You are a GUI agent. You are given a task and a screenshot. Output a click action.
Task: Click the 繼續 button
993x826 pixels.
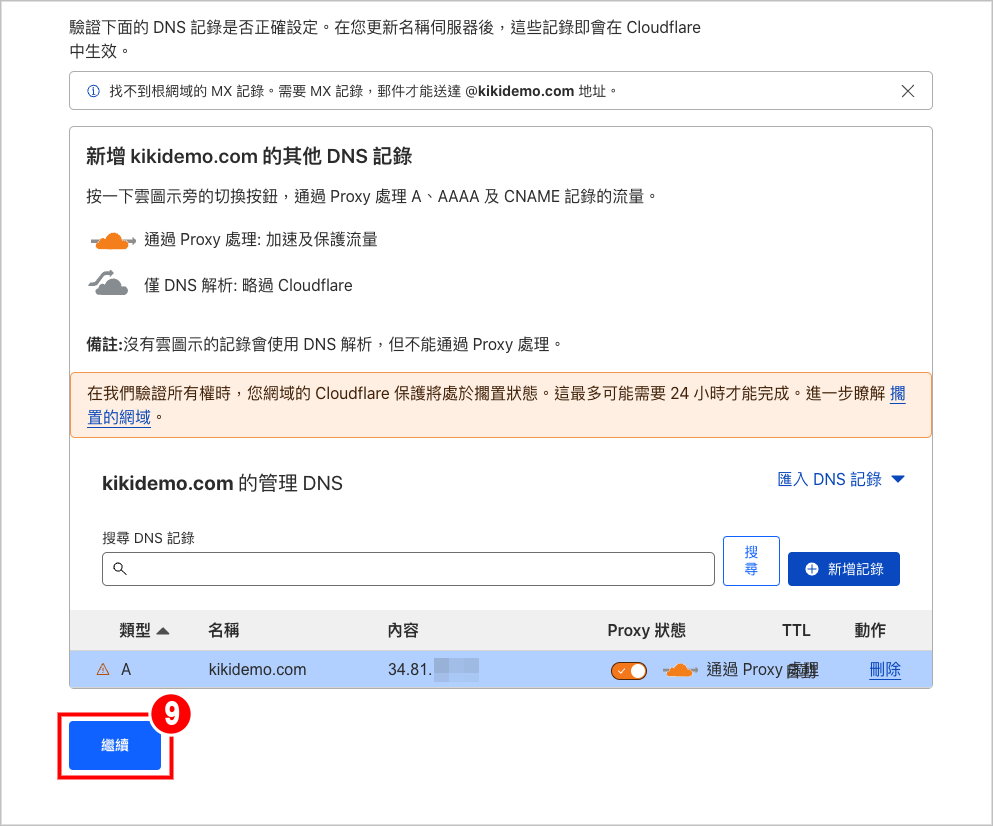115,745
